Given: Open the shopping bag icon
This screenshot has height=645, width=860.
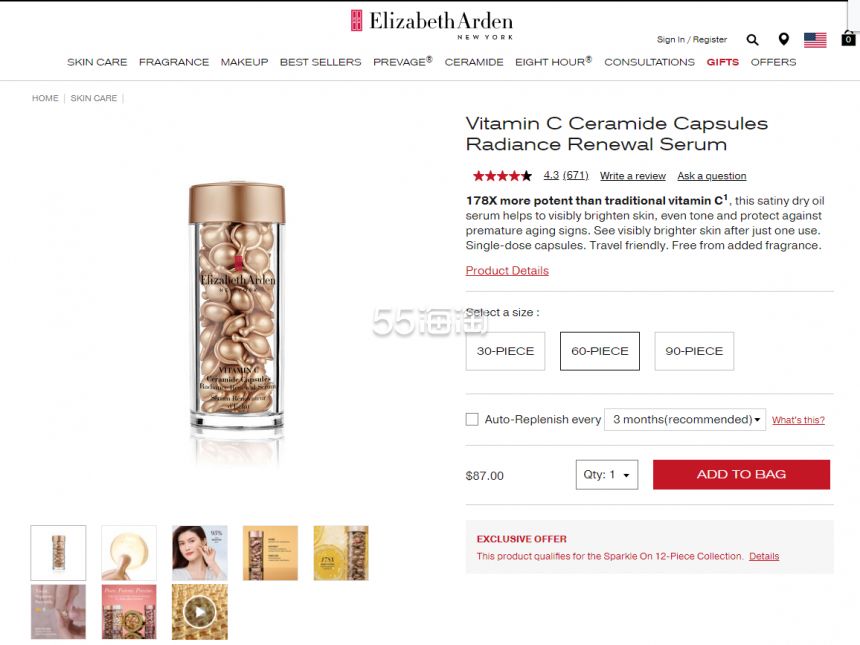Looking at the screenshot, I should [848, 38].
